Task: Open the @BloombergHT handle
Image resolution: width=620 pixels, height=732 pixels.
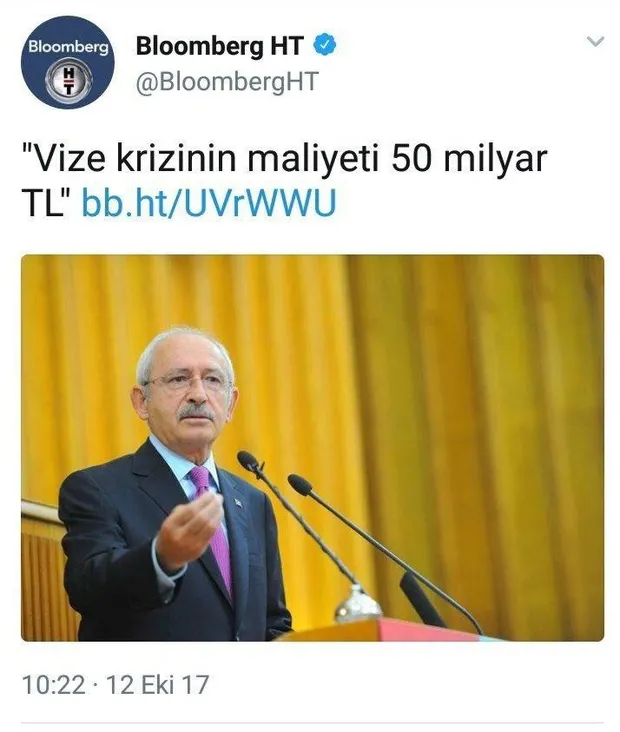Action: tap(227, 82)
